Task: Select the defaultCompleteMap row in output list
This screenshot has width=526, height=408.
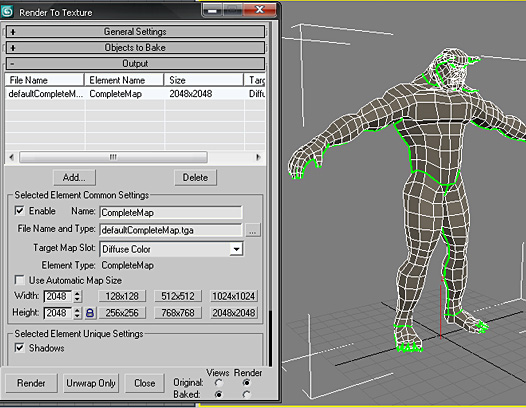Action: coord(135,94)
